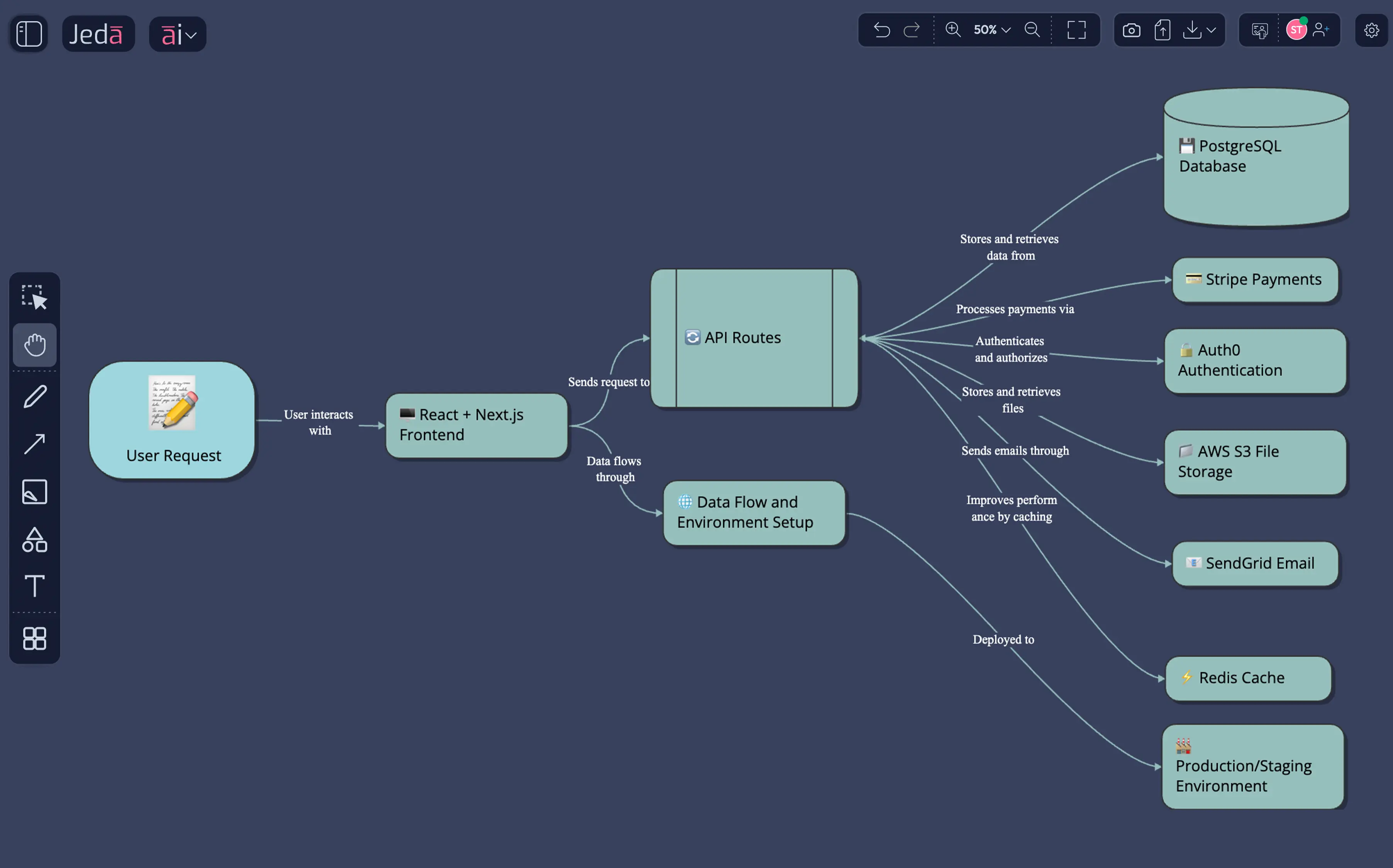Viewport: 1393px width, 868px height.
Task: Click the 'Improves performance by caching' label
Action: 1011,509
